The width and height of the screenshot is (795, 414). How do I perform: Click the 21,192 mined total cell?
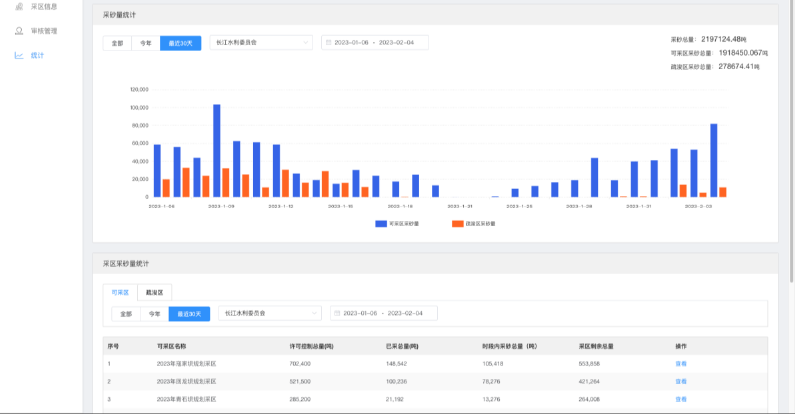[x=395, y=399]
